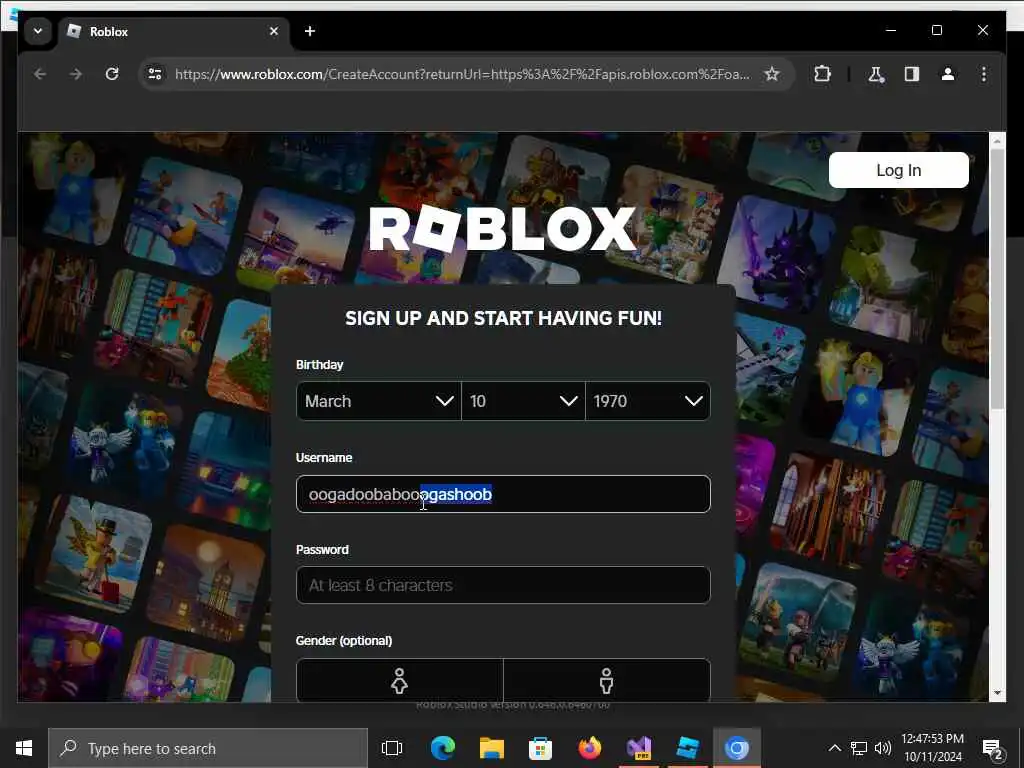The height and width of the screenshot is (768, 1024).
Task: Go forward to the next page
Action: [x=76, y=74]
